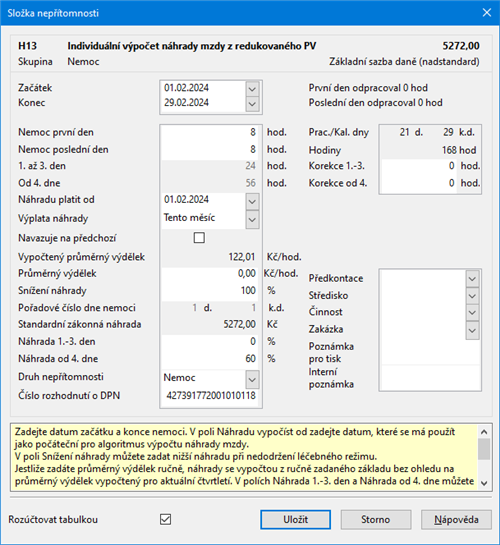Open the Konec date dropdown arrow
Image resolution: width=500 pixels, height=545 pixels.
(x=252, y=104)
